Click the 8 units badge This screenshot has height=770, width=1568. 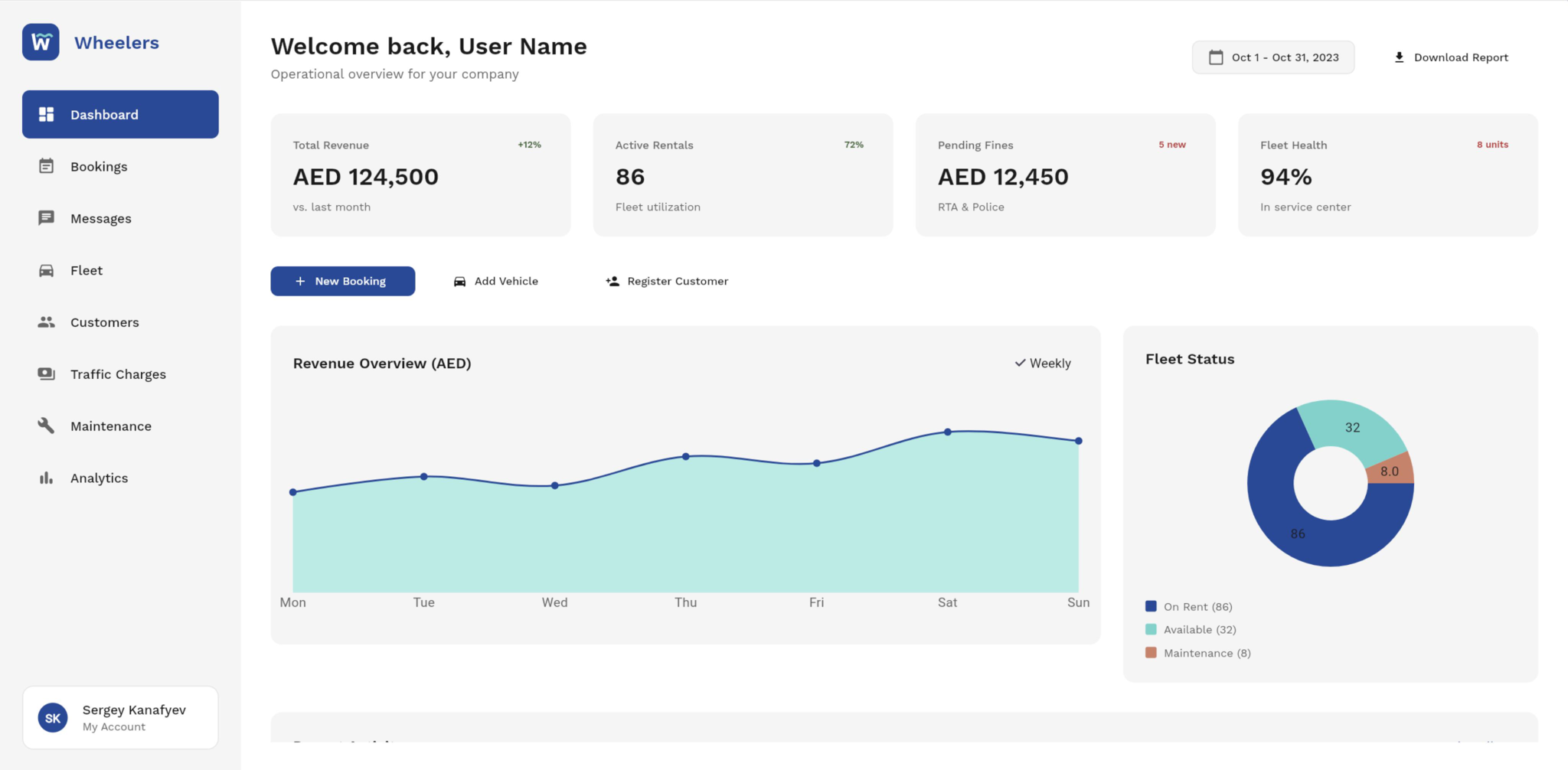1492,145
